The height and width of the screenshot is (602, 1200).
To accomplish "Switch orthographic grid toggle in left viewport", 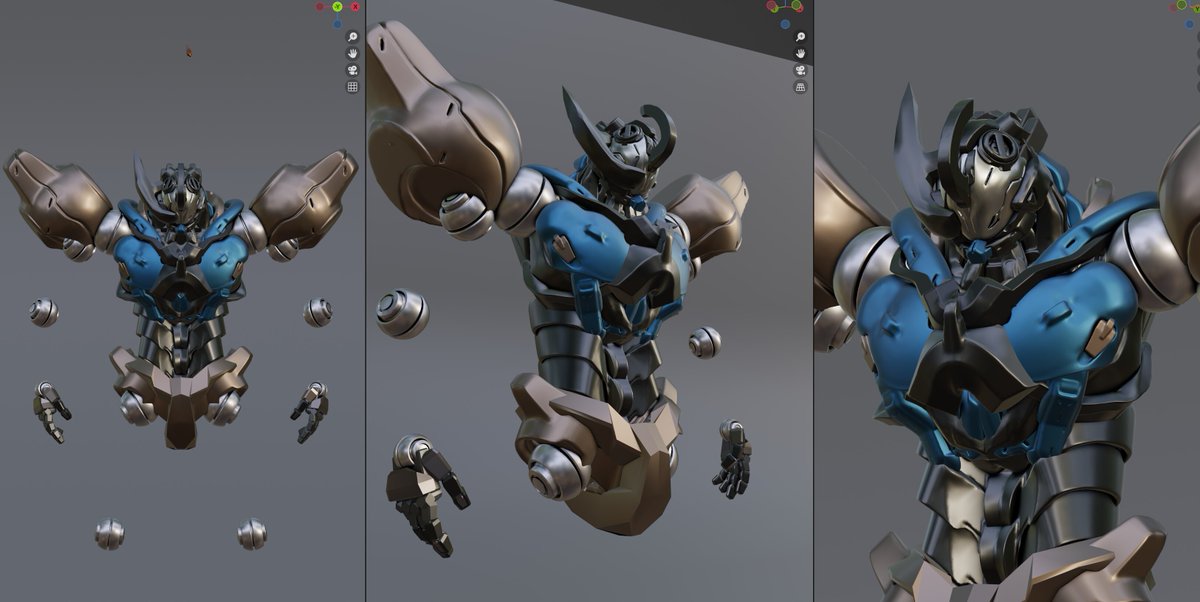I will click(352, 87).
